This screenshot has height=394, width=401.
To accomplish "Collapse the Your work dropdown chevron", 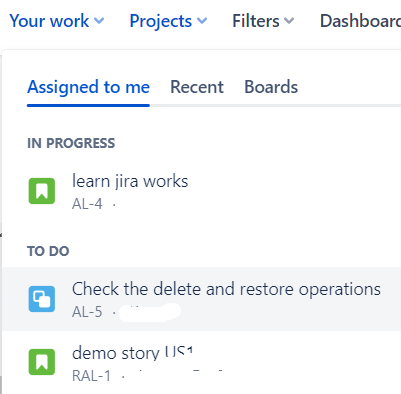I will pos(99,21).
